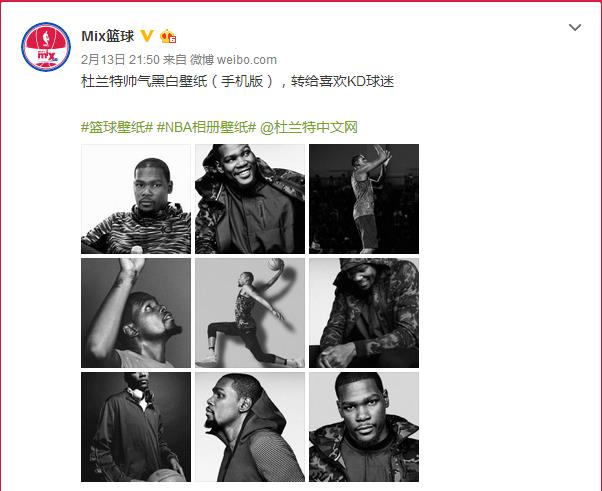Viewport: 602px width, 491px height.
Task: Click the post text about 杜兰特 wallpapers
Action: pos(238,81)
